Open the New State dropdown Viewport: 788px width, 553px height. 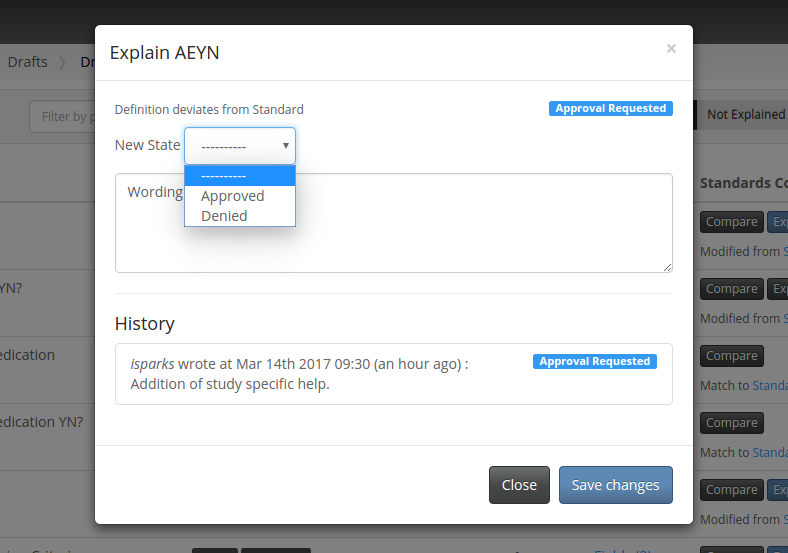pyautogui.click(x=240, y=146)
